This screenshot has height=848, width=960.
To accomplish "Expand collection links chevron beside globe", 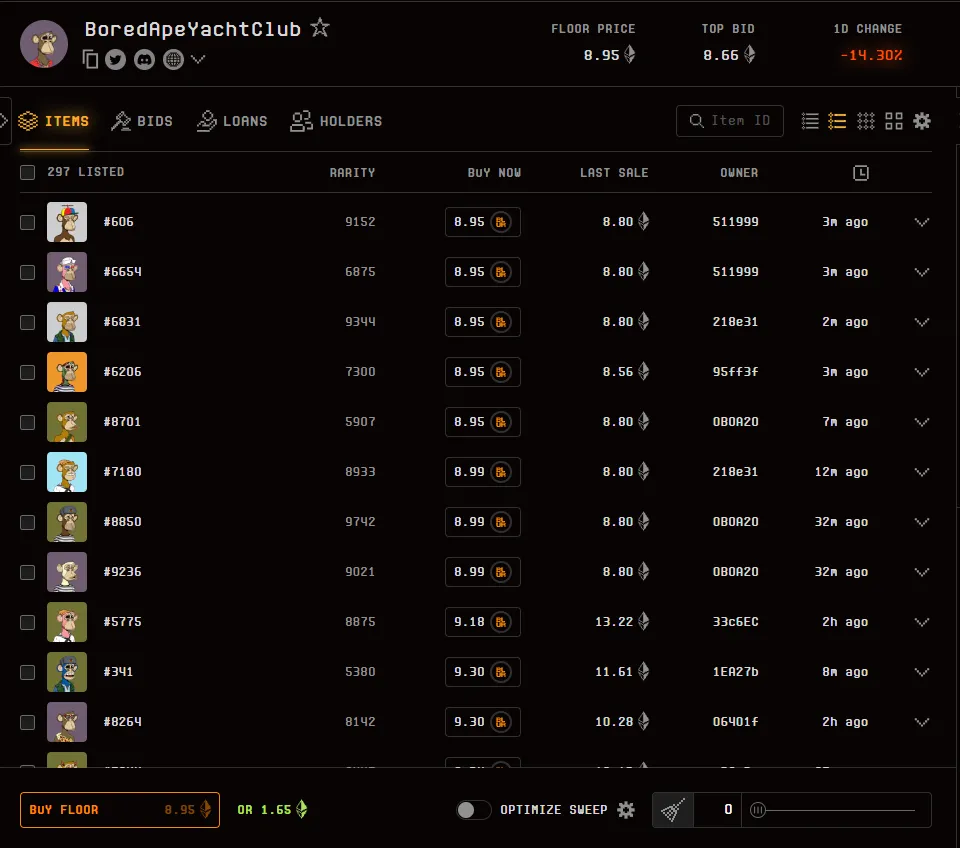I will [198, 59].
